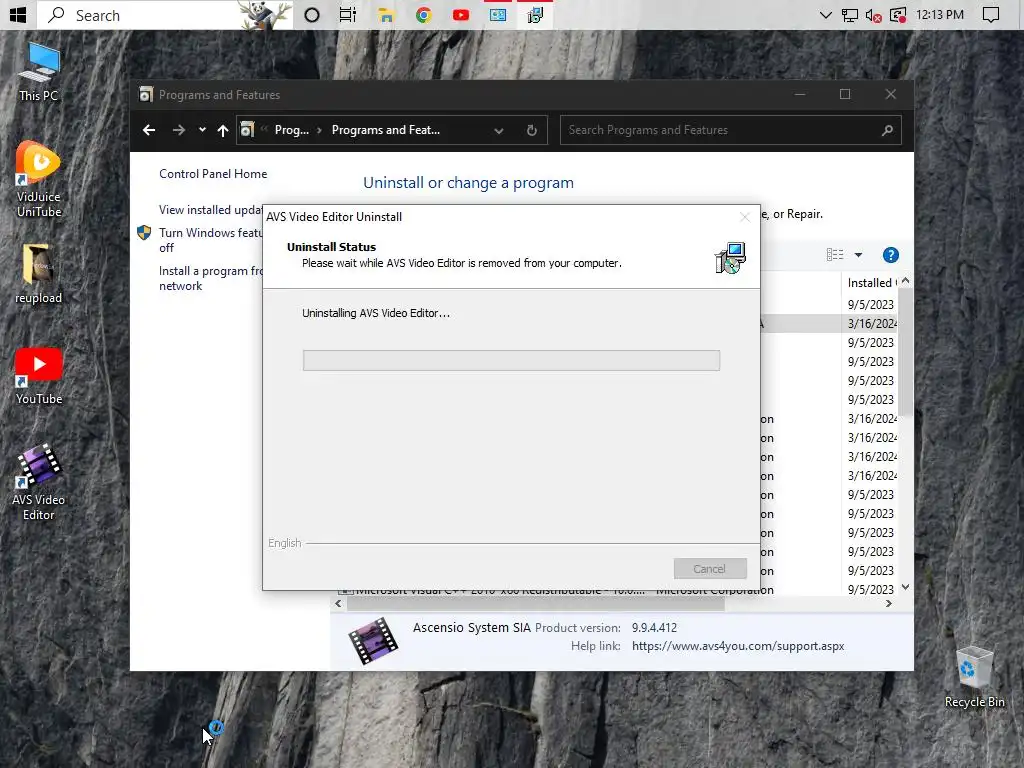This screenshot has width=1024, height=768.
Task: Open the More view options dropdown arrow
Action: [x=858, y=255]
